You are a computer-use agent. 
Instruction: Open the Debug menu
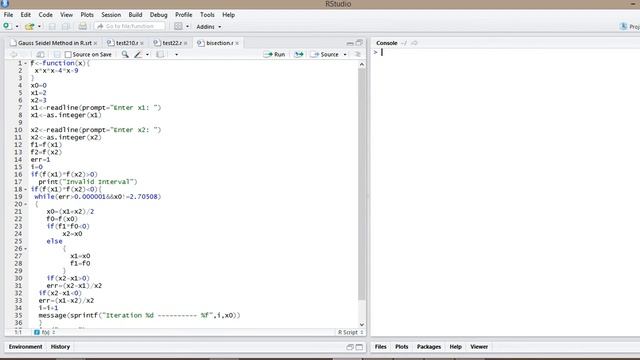click(x=158, y=15)
